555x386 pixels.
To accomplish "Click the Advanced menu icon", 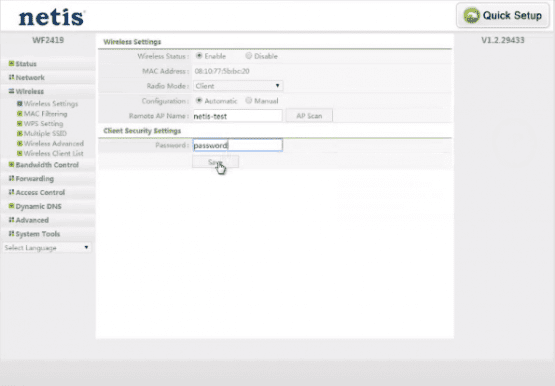I will click(11, 220).
